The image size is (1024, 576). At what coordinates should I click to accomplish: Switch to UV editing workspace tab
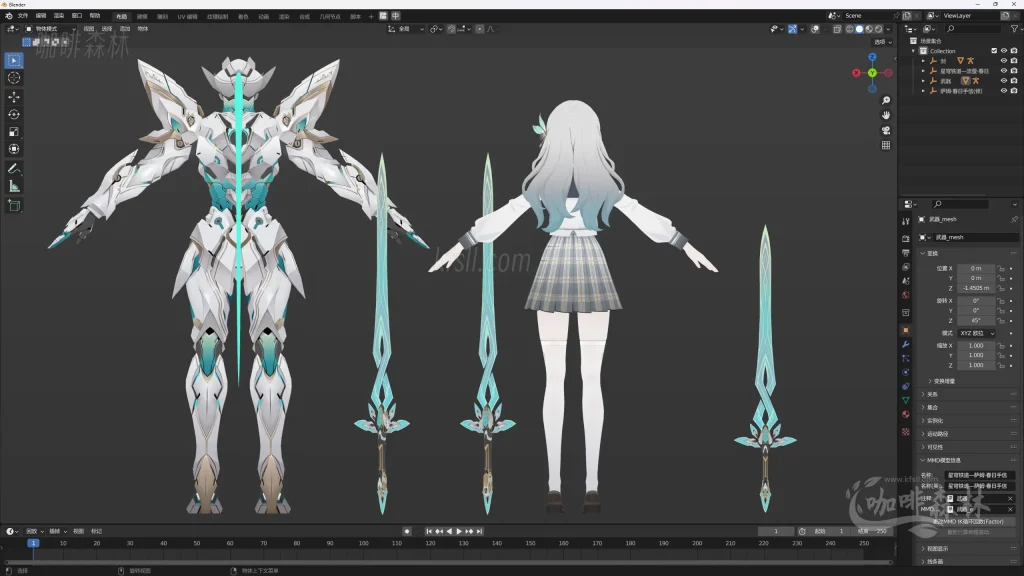coord(187,16)
